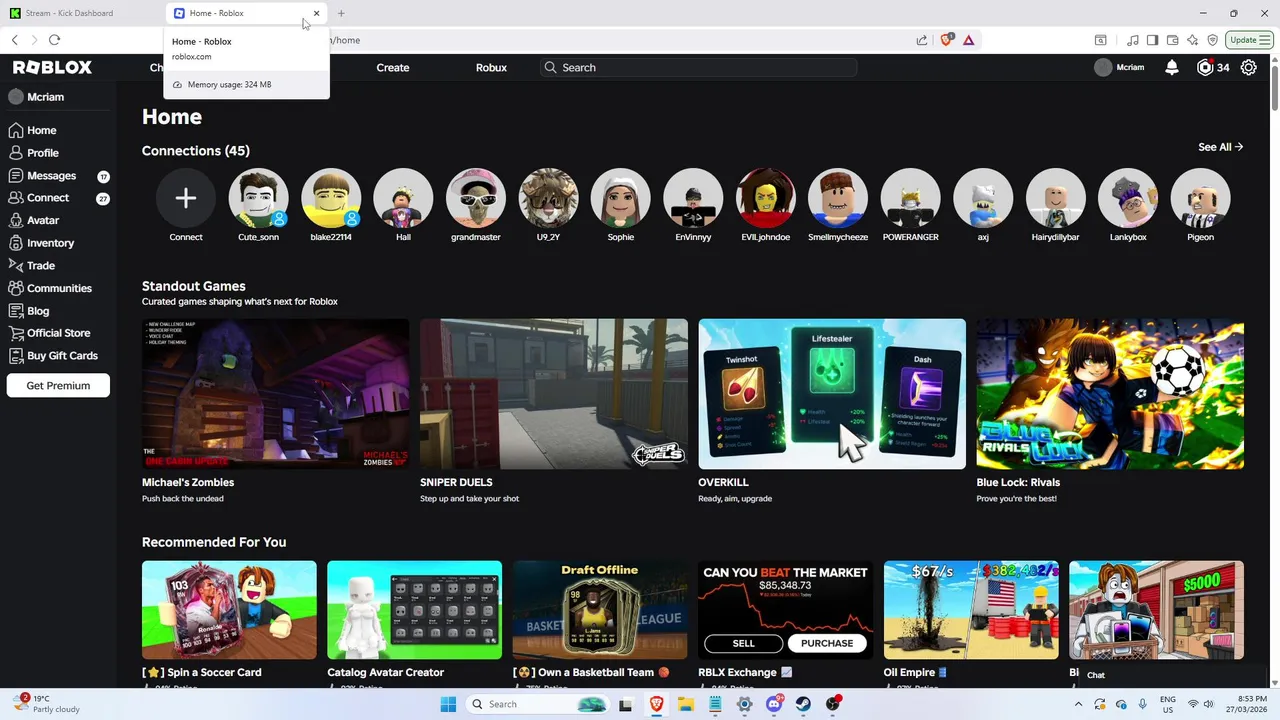The image size is (1280, 720).
Task: Open connection Cute_sonn avatar
Action: click(258, 198)
